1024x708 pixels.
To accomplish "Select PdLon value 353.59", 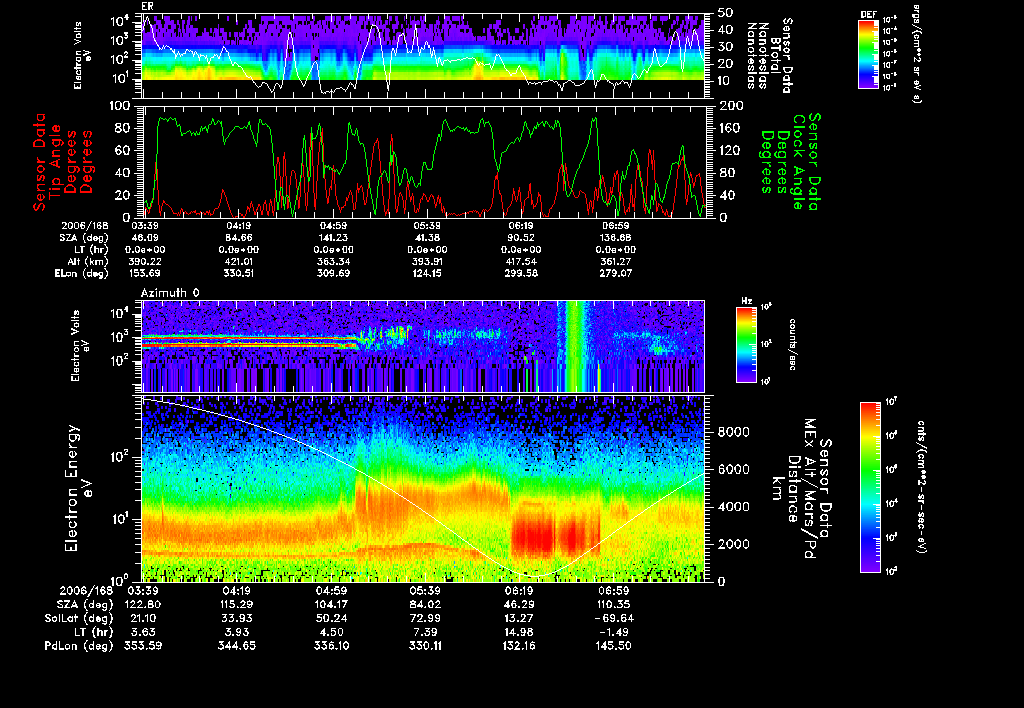I will pyautogui.click(x=142, y=645).
